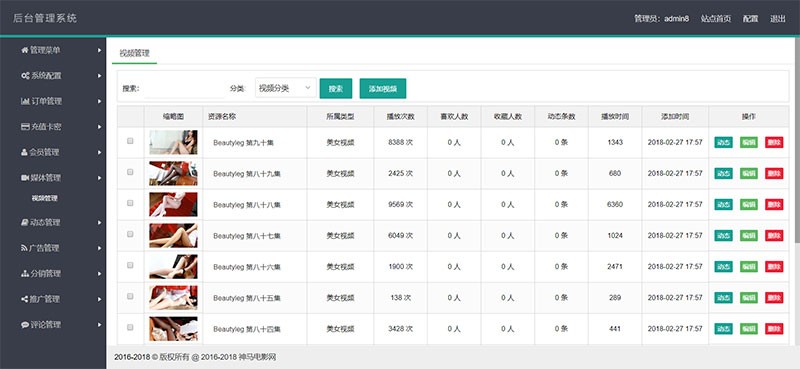Viewport: 800px width, 369px height.
Task: Click 删除 button for Beautyleg 第九十集
Action: click(x=774, y=142)
